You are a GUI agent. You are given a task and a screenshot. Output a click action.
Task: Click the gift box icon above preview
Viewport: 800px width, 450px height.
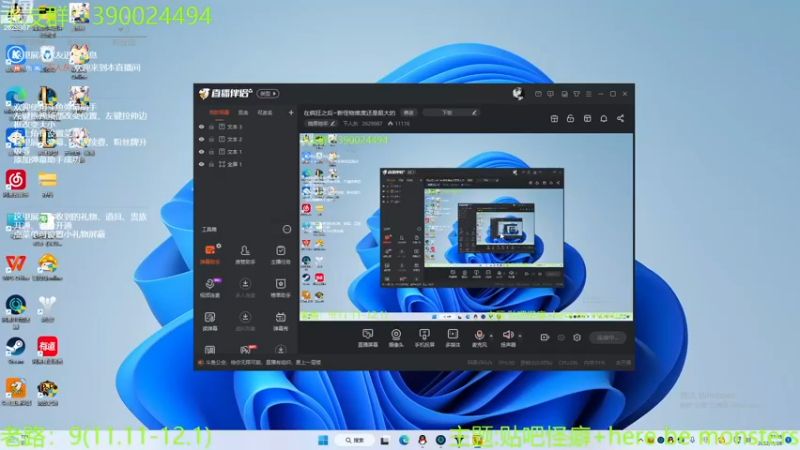[554, 118]
